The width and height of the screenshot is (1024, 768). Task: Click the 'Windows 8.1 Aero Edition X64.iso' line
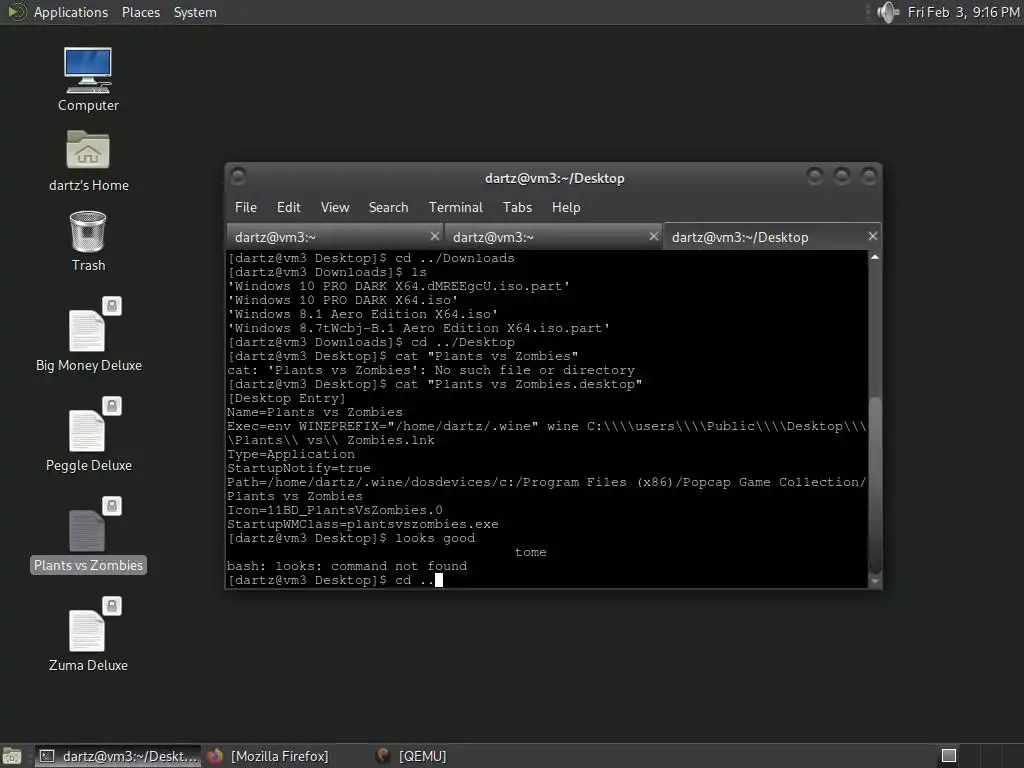[362, 314]
